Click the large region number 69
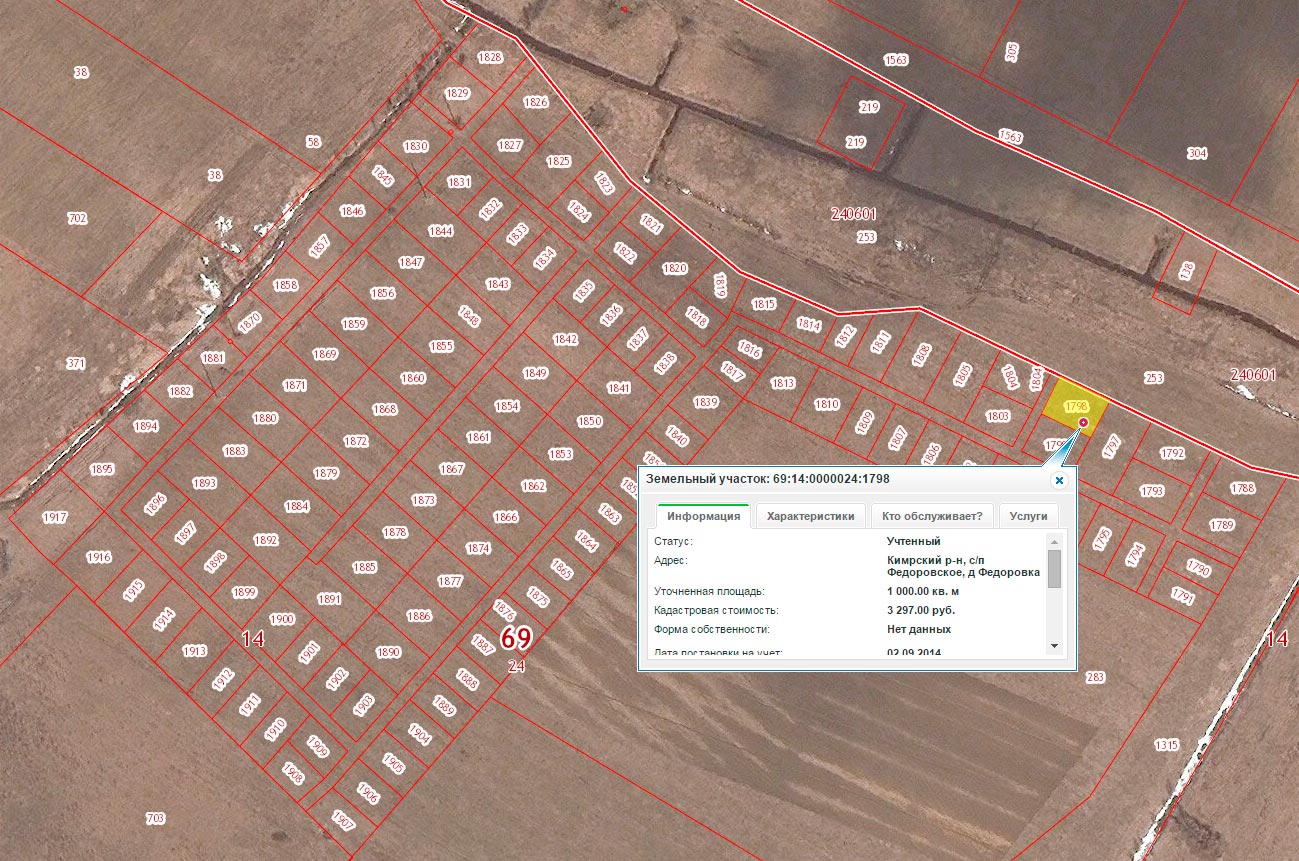The height and width of the screenshot is (861, 1299). click(x=516, y=639)
